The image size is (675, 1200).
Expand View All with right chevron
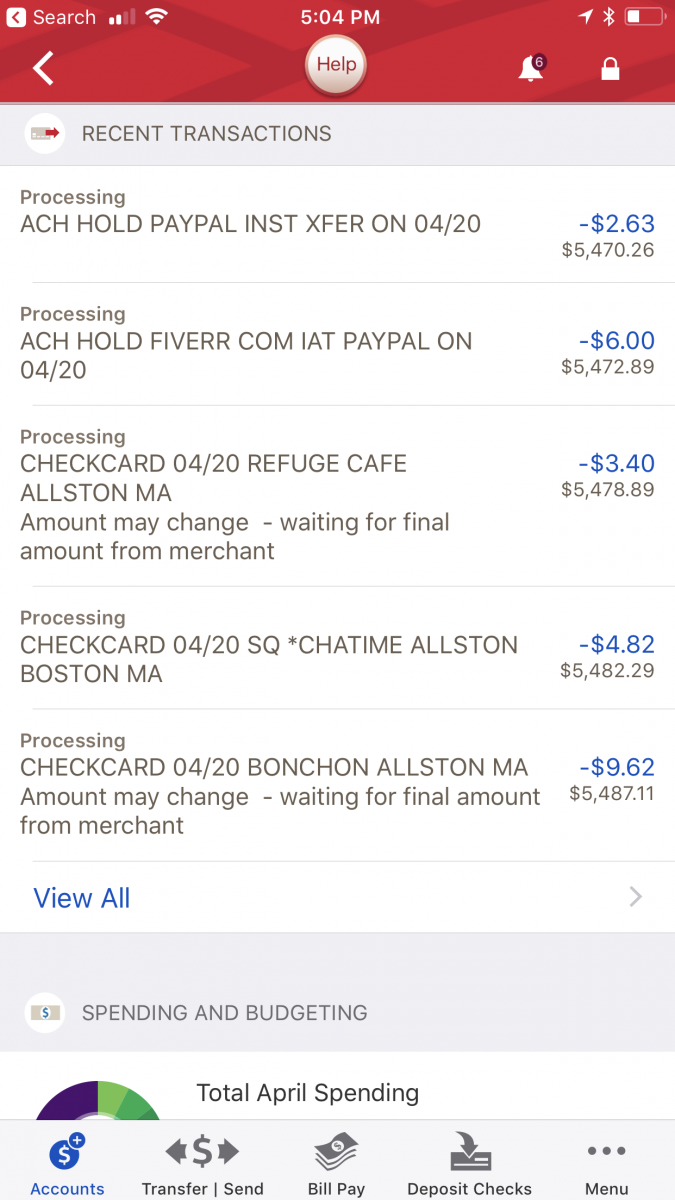coord(635,897)
